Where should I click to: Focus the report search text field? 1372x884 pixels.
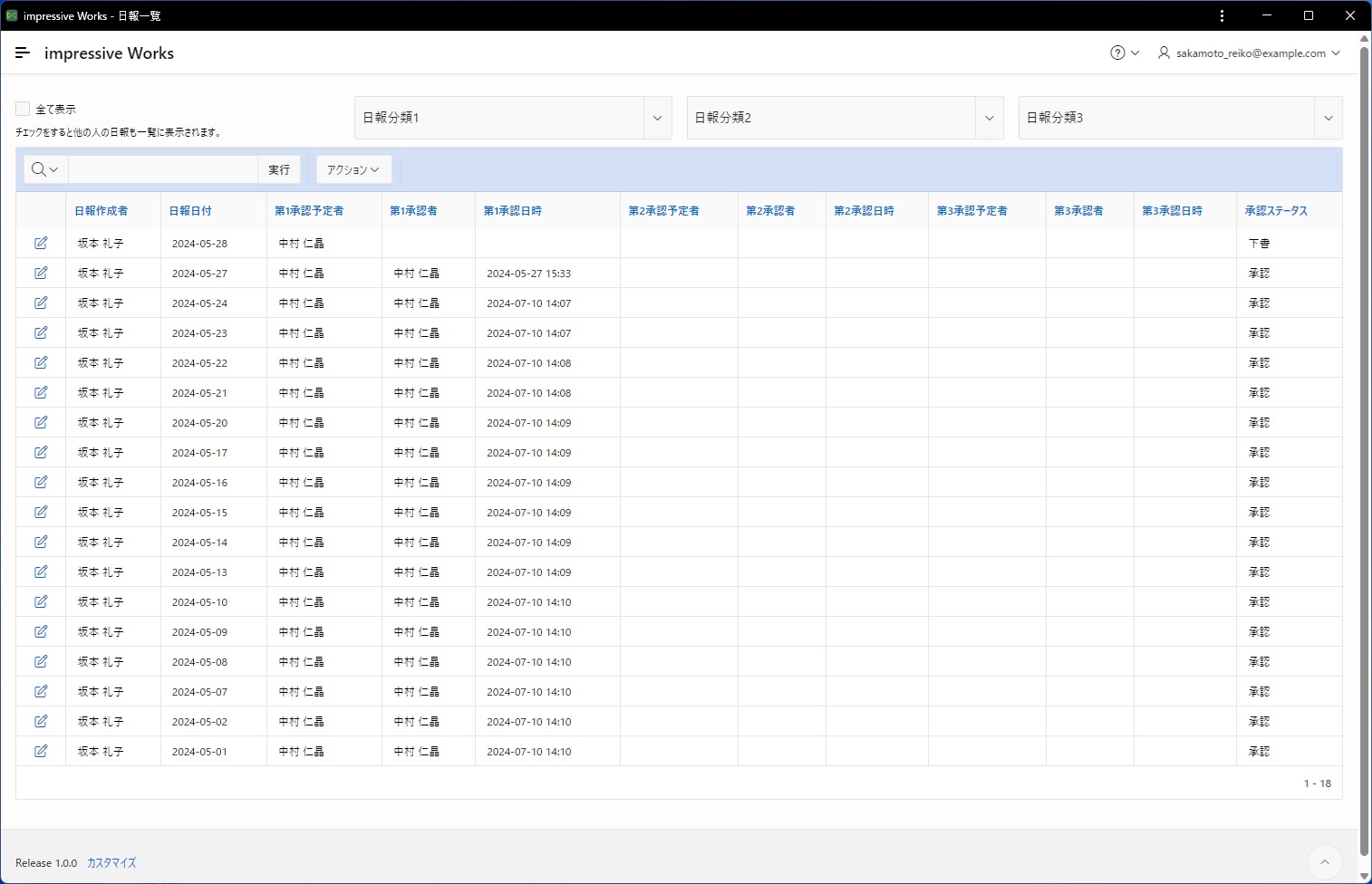coord(163,169)
